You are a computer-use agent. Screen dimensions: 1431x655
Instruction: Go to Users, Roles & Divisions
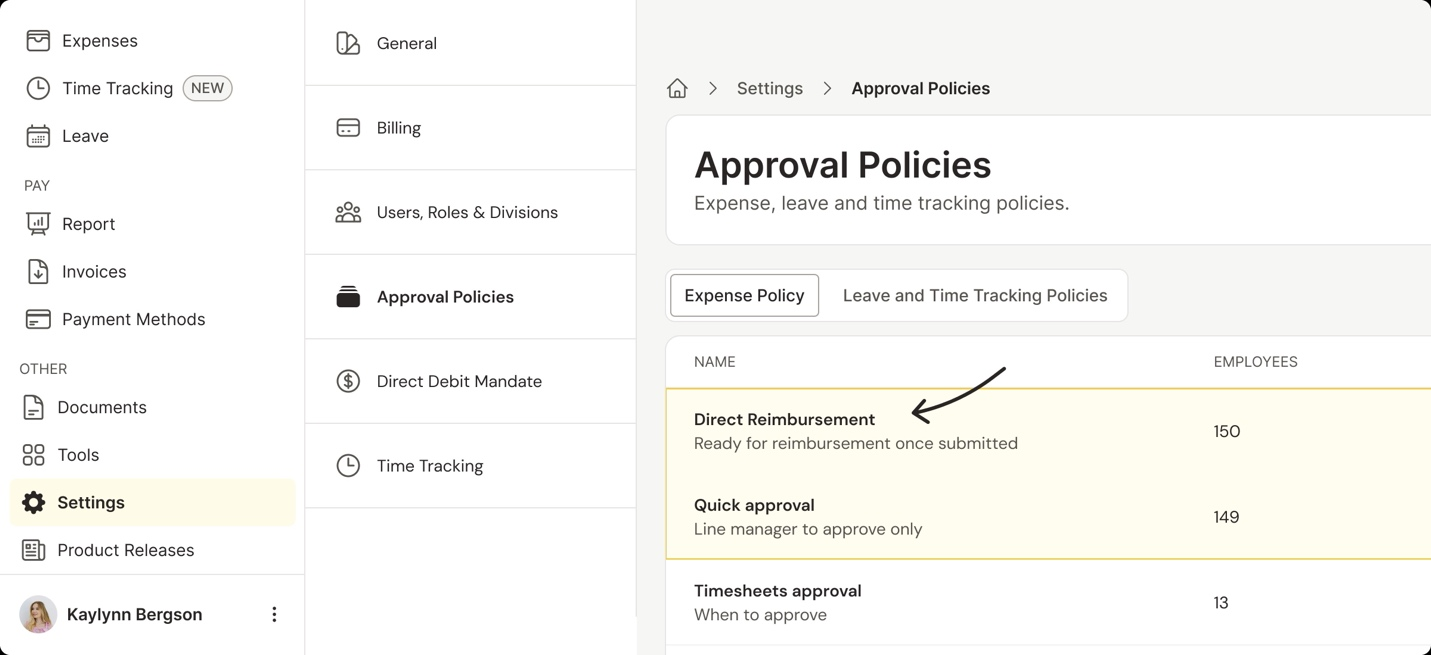coord(466,212)
